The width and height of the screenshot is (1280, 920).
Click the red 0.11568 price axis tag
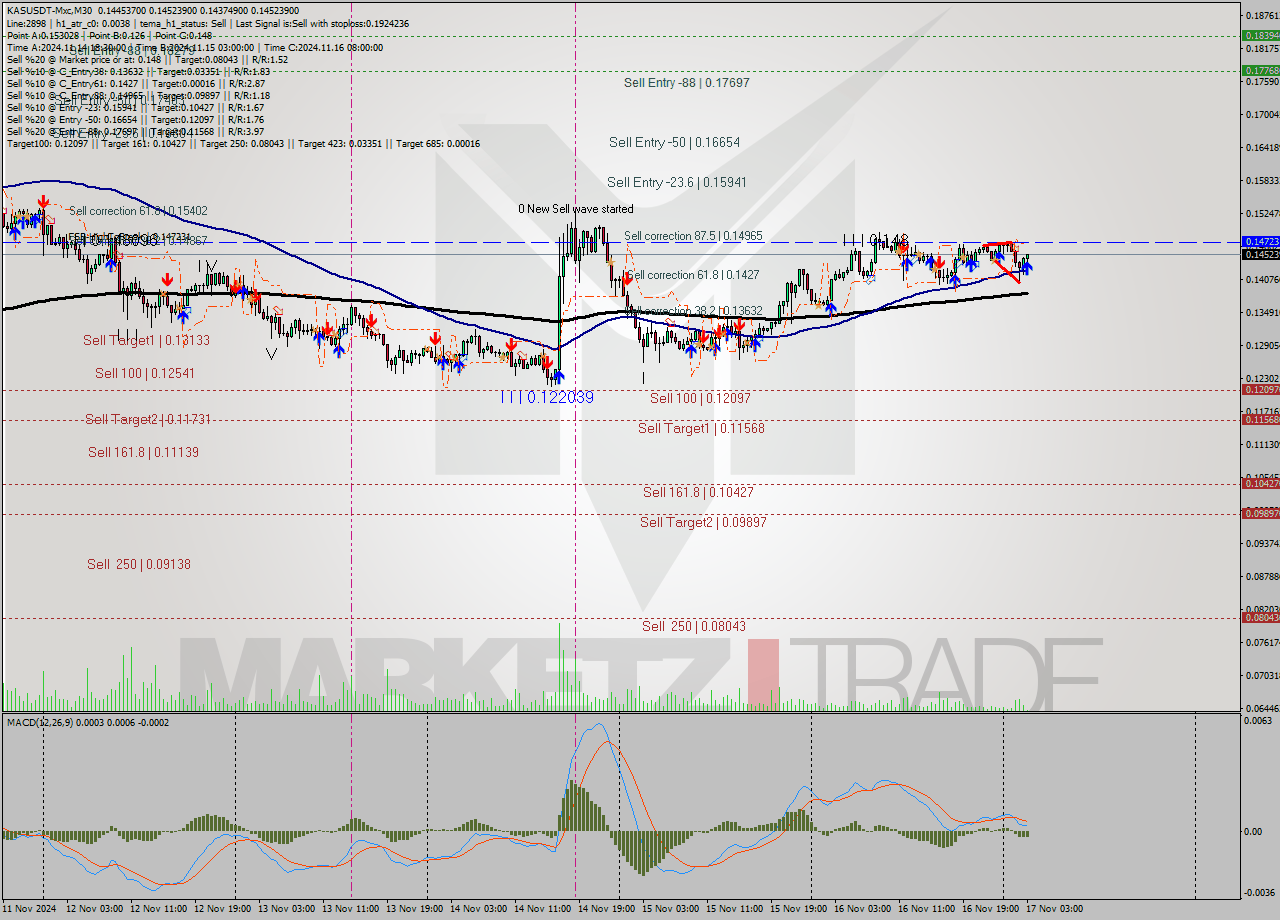(x=1260, y=419)
